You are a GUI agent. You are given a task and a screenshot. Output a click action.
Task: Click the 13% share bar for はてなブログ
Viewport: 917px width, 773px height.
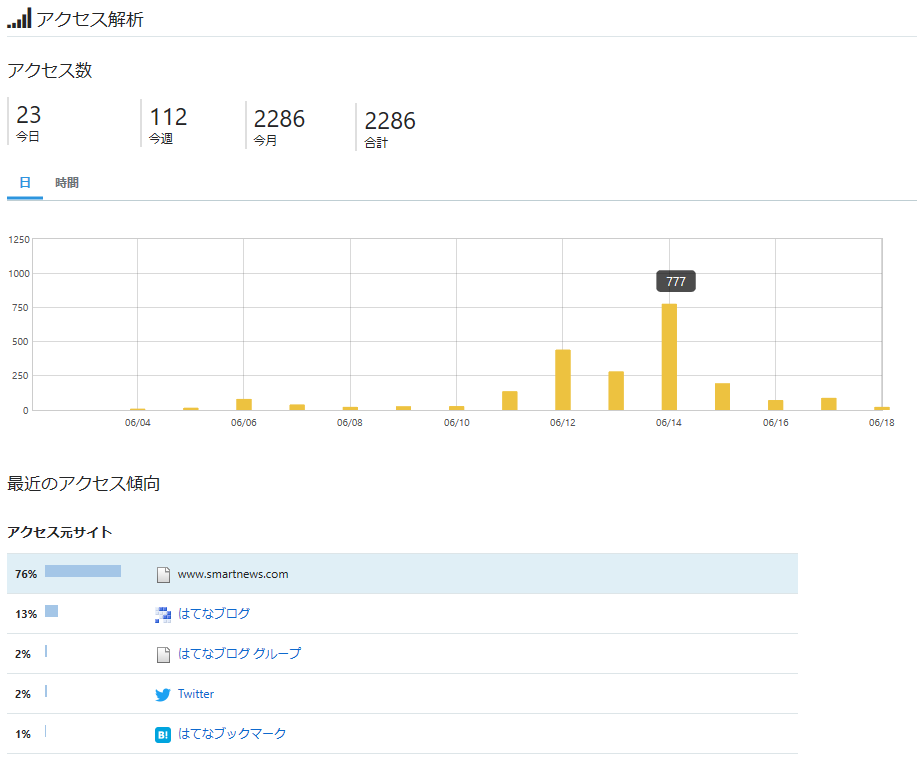pos(51,611)
